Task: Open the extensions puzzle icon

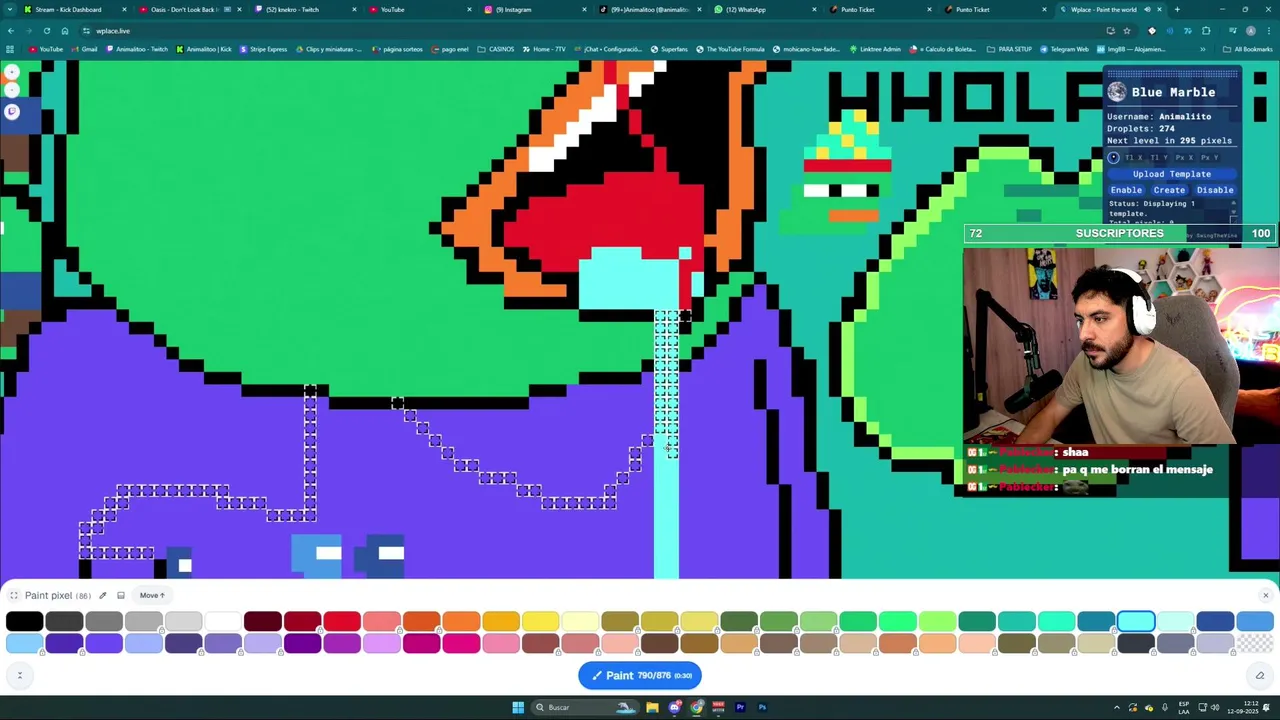Action: [1206, 31]
